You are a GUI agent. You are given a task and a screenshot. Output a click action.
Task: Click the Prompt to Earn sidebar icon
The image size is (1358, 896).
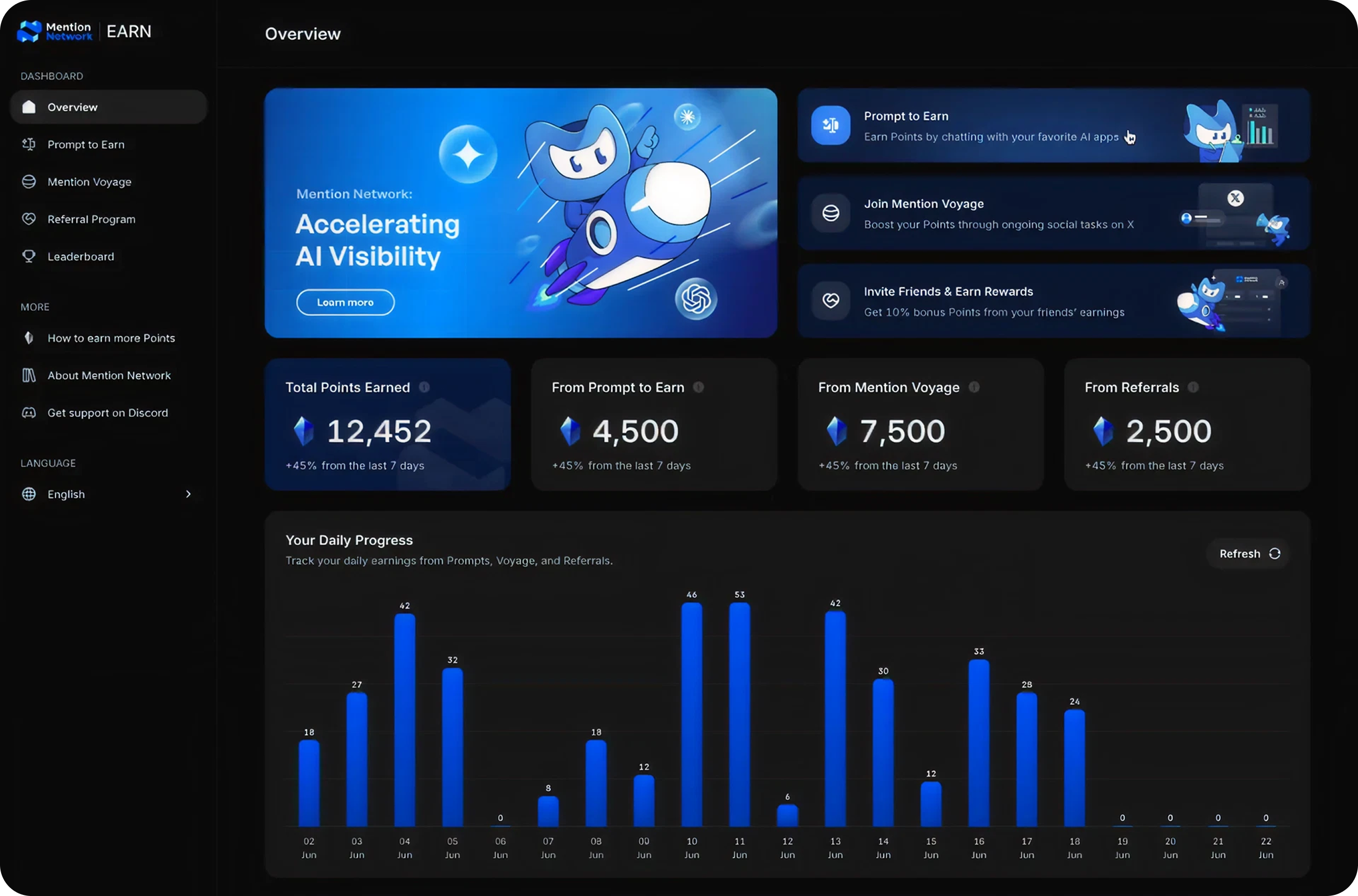(x=29, y=145)
